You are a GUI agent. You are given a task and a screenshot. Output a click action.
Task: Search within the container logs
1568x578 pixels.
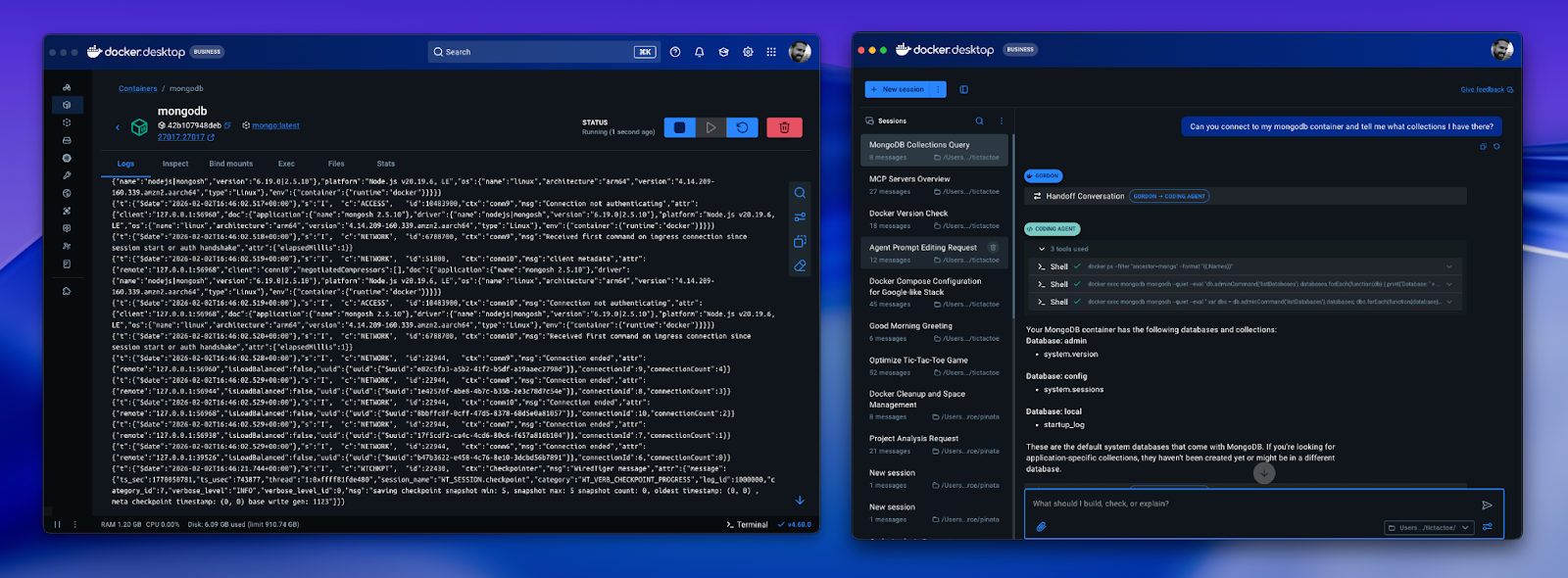(800, 193)
